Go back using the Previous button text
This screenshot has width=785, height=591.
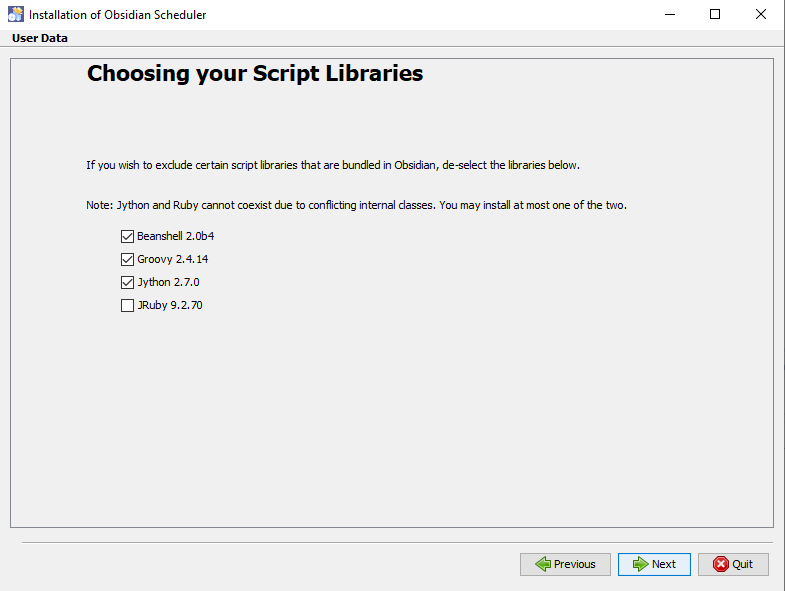tap(574, 564)
